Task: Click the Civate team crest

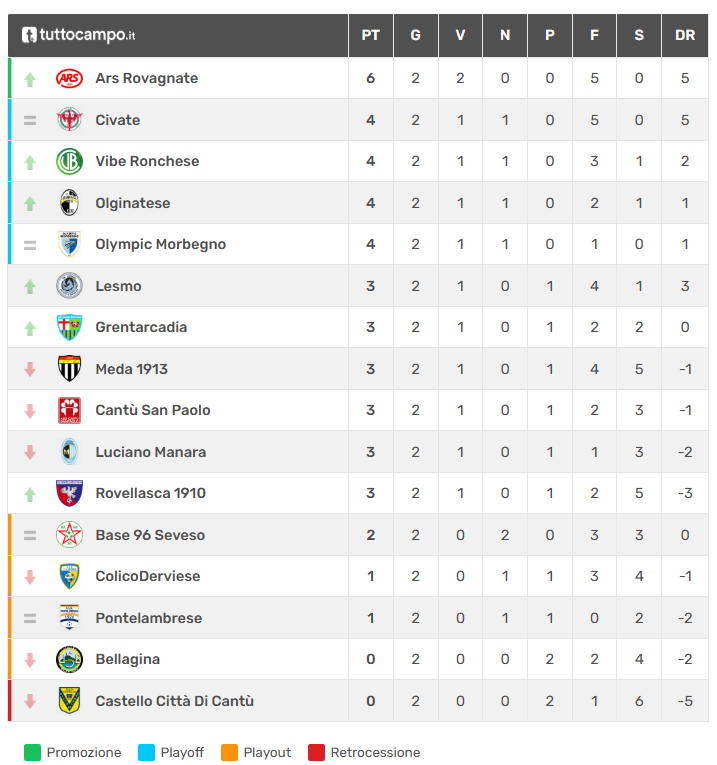Action: pos(69,120)
